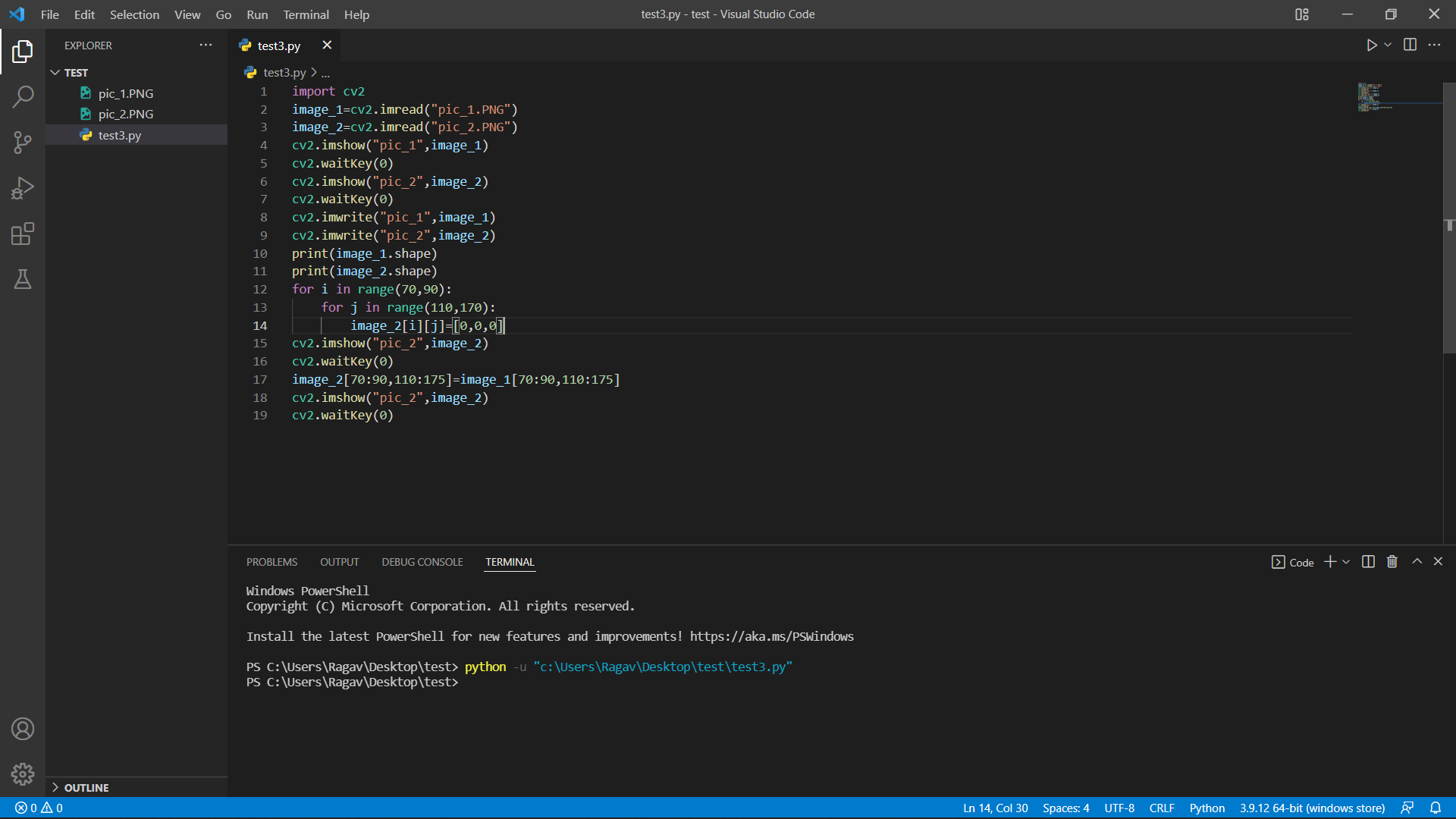Image resolution: width=1456 pixels, height=819 pixels.
Task: Kill terminal with trash icon
Action: (x=1392, y=562)
